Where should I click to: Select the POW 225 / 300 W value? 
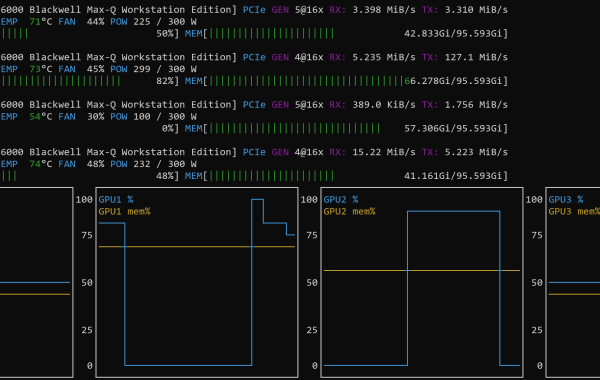pyautogui.click(x=153, y=22)
